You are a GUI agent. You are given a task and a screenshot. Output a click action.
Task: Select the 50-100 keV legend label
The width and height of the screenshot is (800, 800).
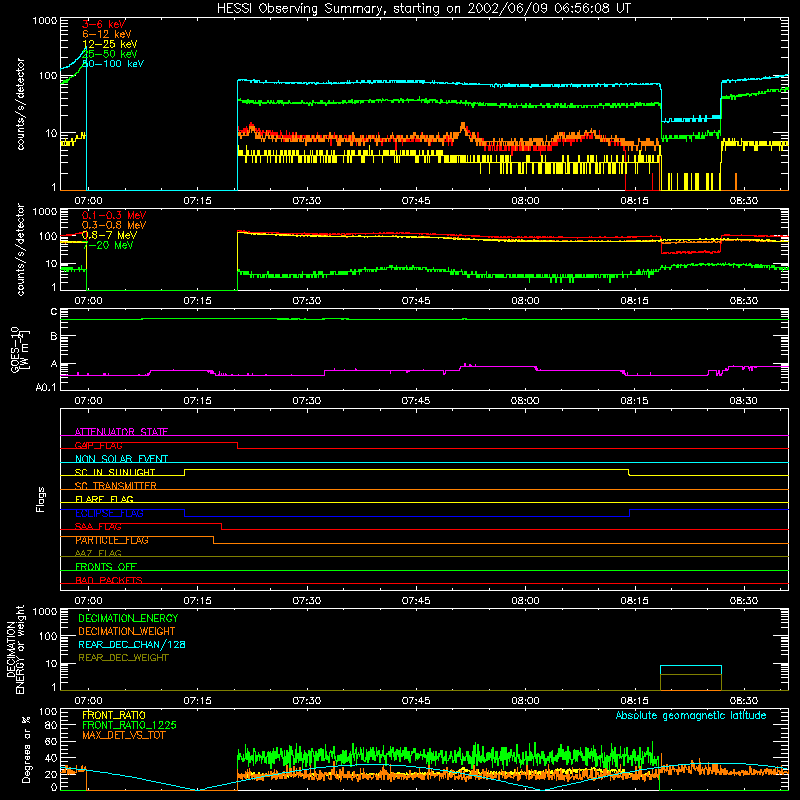click(x=113, y=64)
